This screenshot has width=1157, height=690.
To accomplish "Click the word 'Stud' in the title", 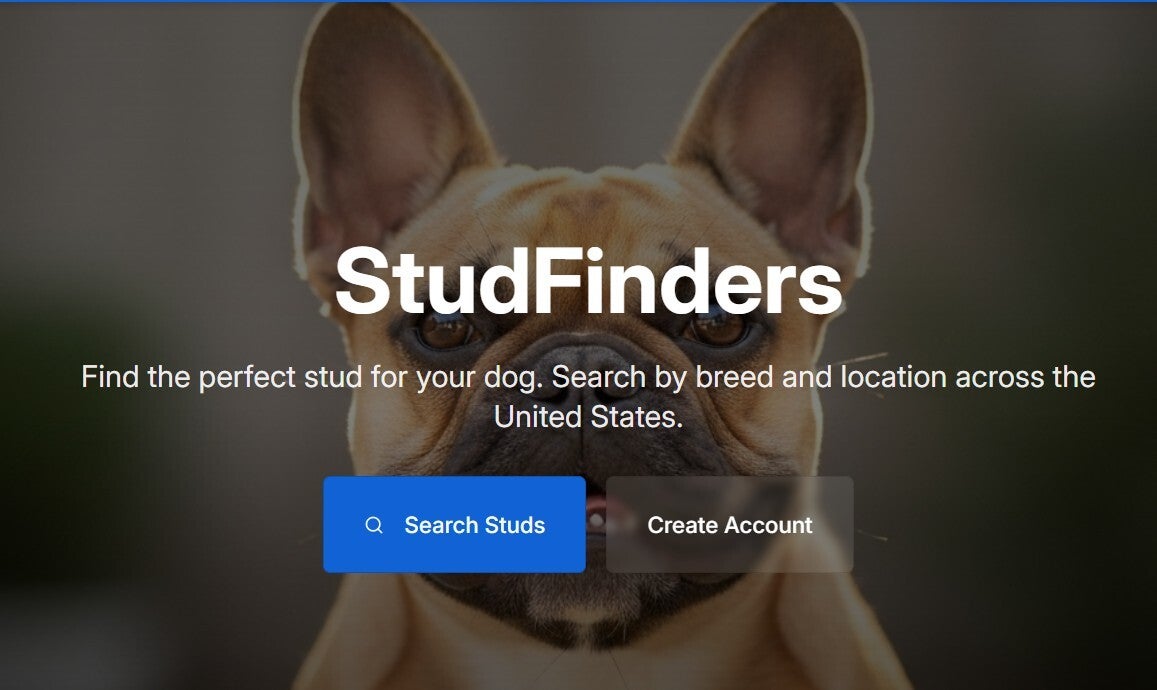I will pos(431,282).
